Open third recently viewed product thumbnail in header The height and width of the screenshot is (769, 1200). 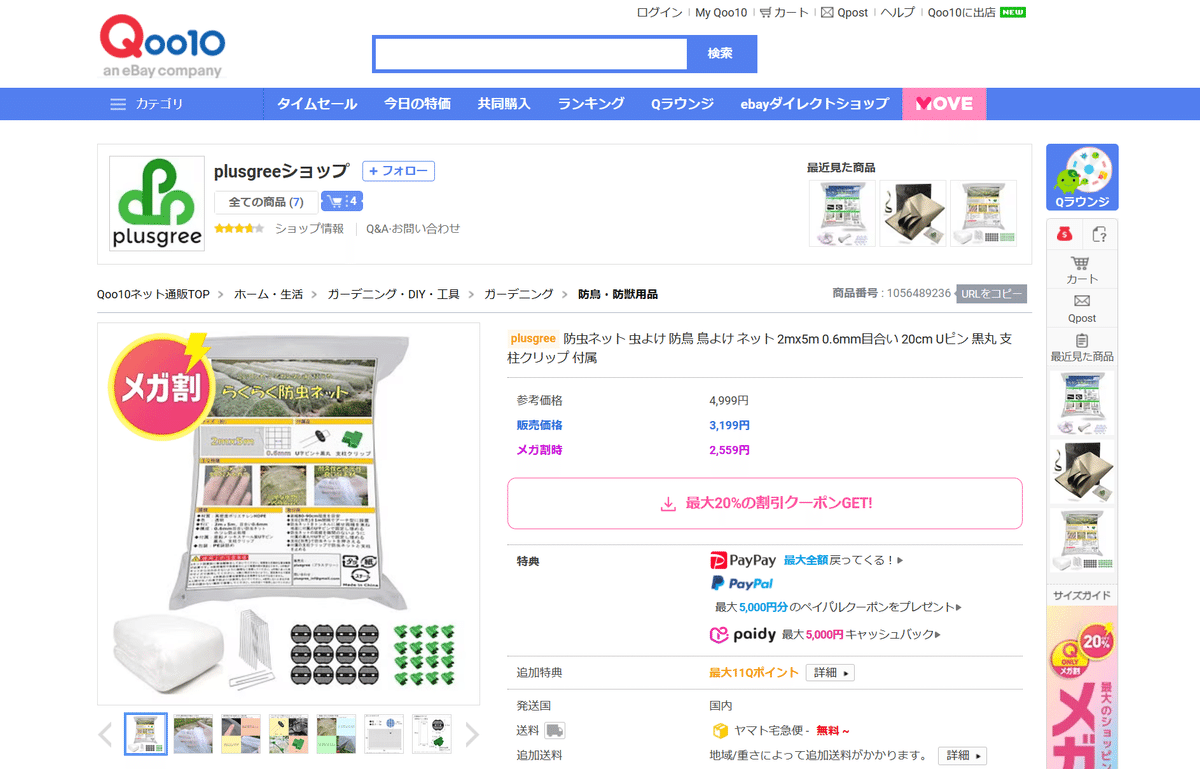[983, 213]
